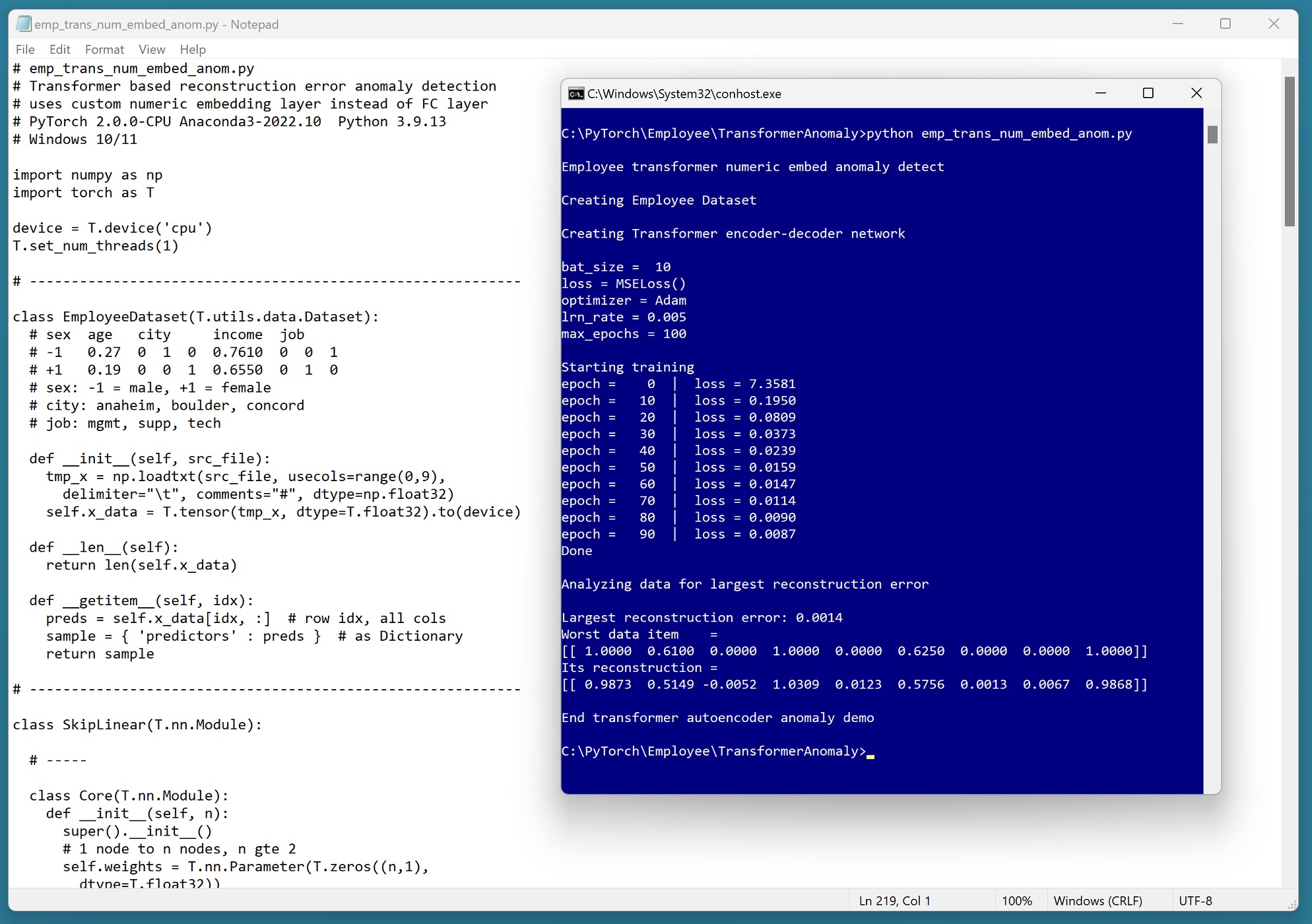The width and height of the screenshot is (1312, 924).
Task: Click the Windows (CRLF) status bar field
Action: [x=1098, y=901]
